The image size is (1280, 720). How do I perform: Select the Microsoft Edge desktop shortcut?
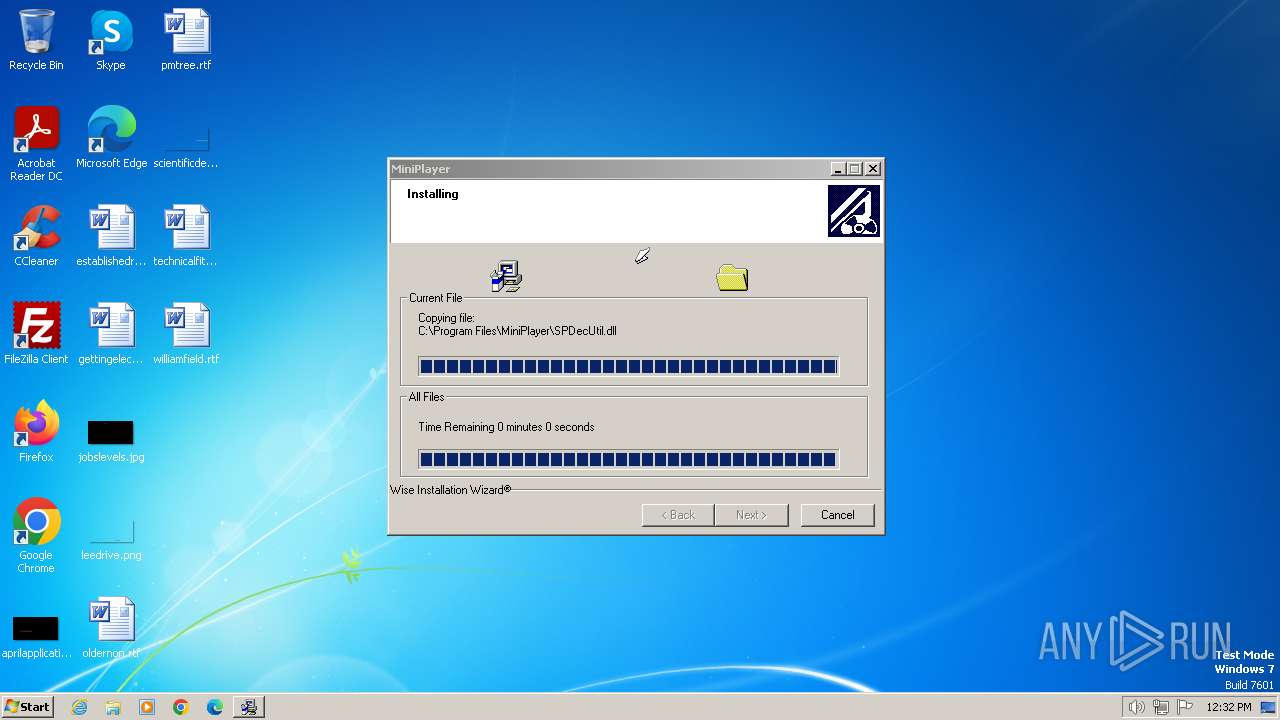pyautogui.click(x=111, y=138)
